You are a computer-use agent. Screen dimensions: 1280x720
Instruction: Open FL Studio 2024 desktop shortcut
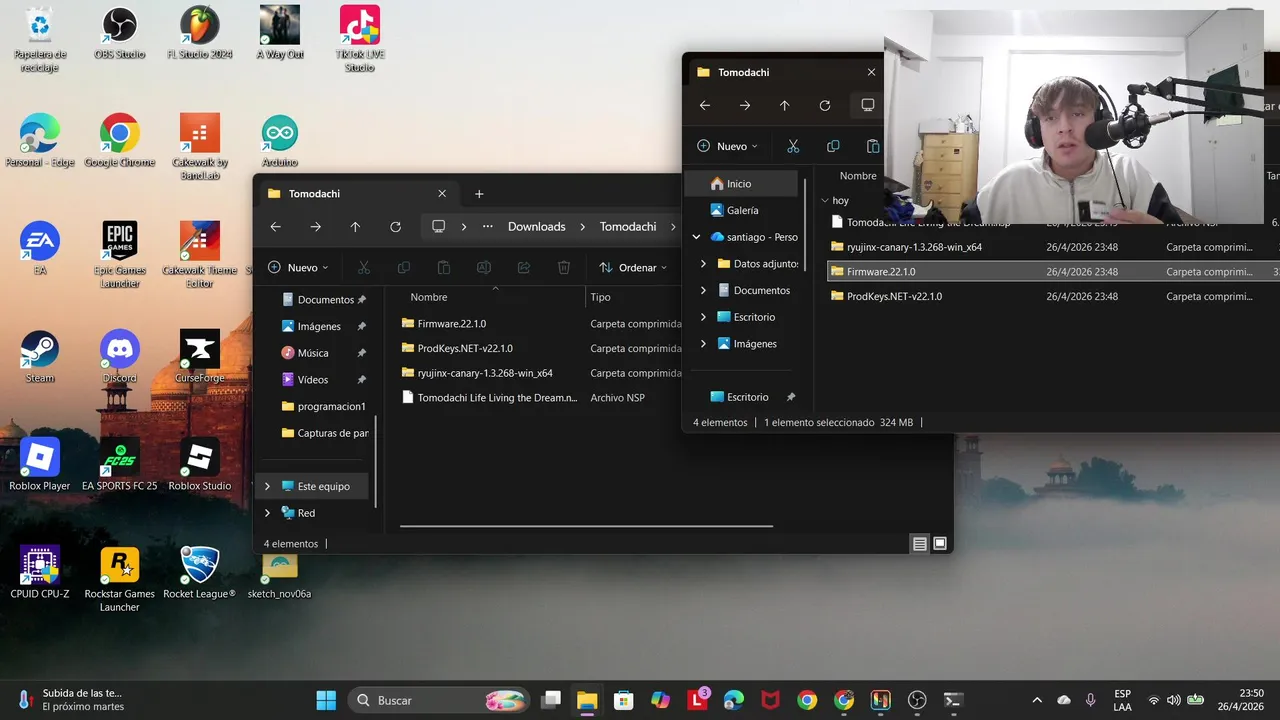pos(200,33)
